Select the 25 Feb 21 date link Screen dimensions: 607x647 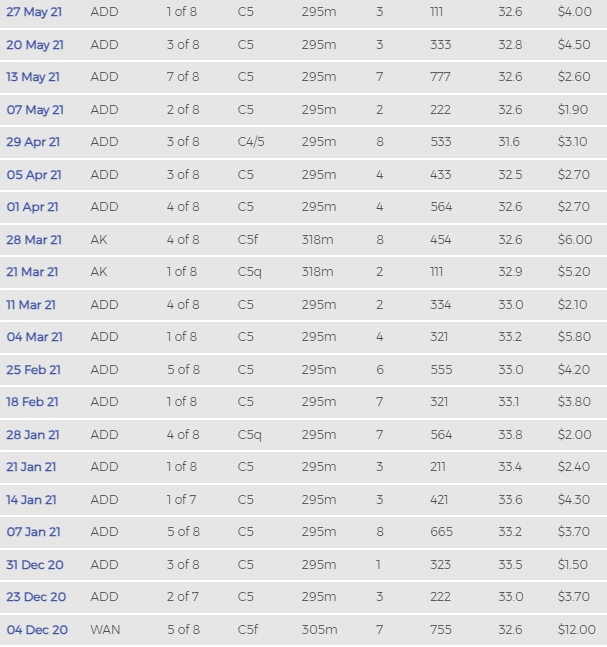(33, 370)
